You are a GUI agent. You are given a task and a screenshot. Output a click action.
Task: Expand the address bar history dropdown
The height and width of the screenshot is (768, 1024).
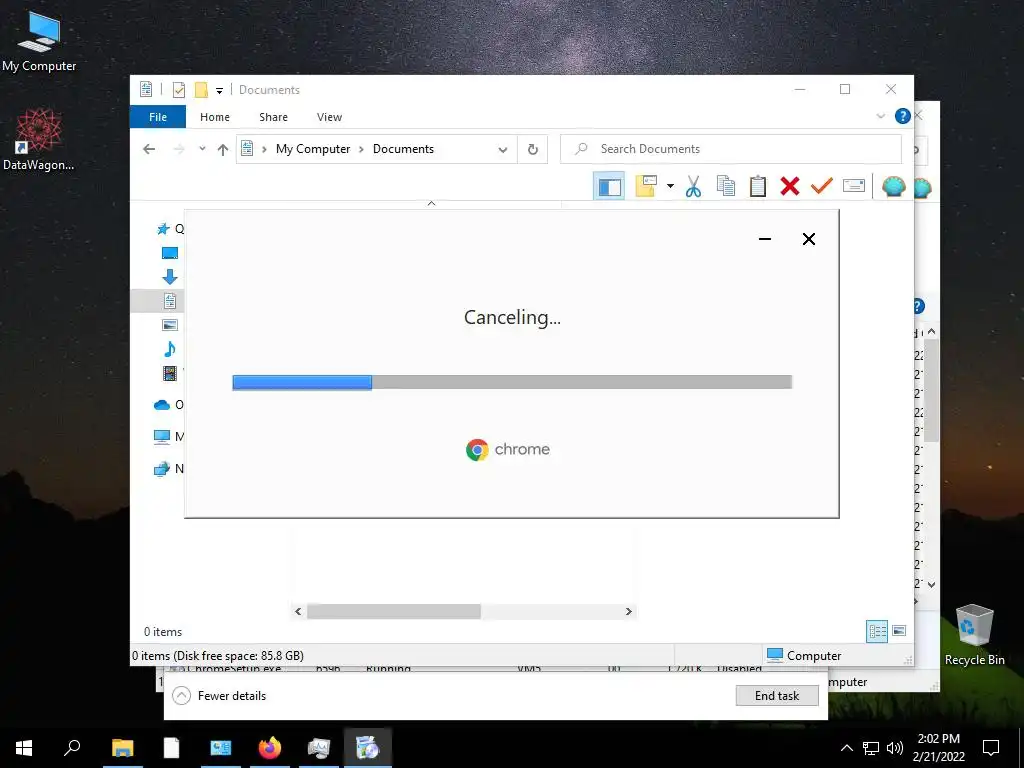pos(503,150)
